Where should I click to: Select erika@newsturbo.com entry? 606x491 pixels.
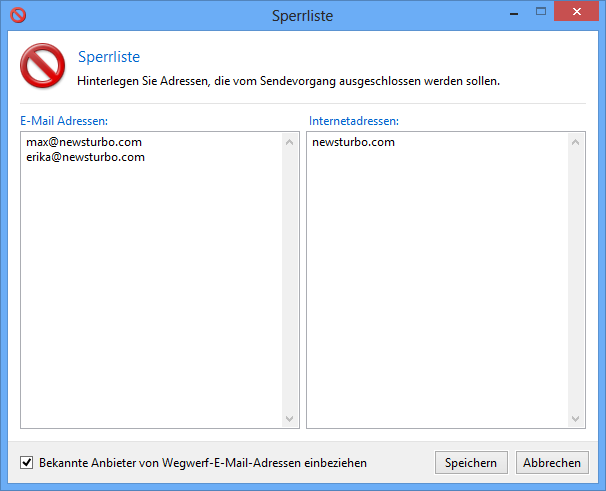85,157
